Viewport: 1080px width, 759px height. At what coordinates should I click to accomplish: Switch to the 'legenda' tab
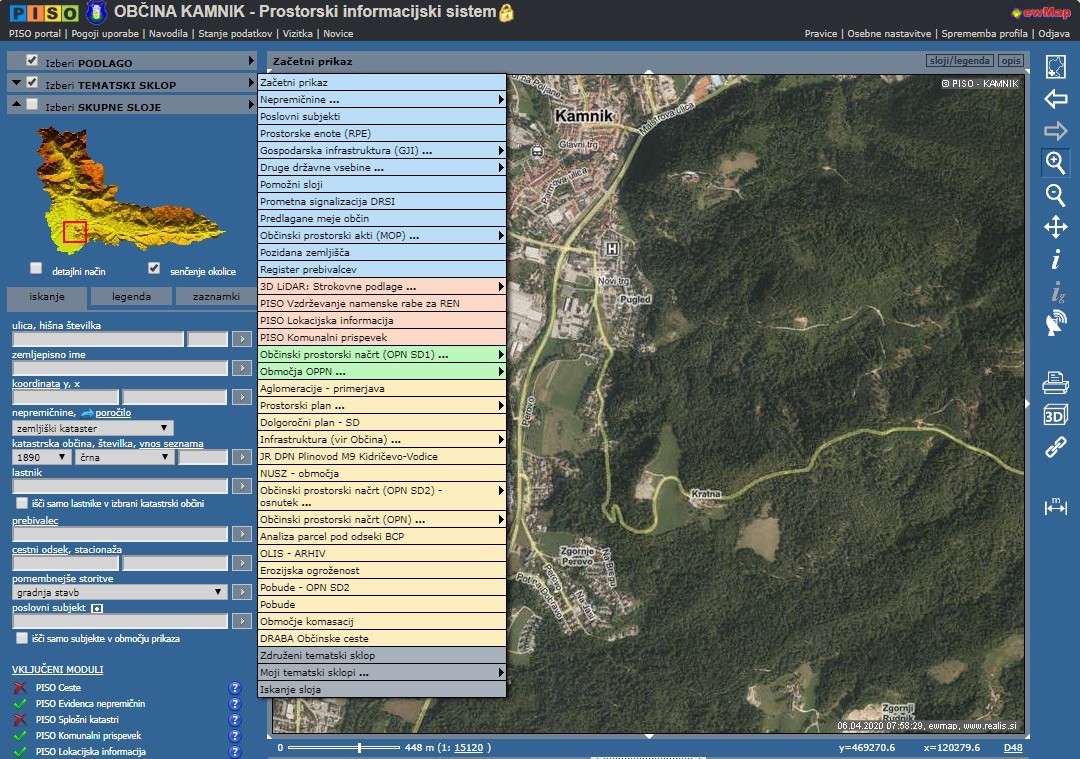coord(131,296)
